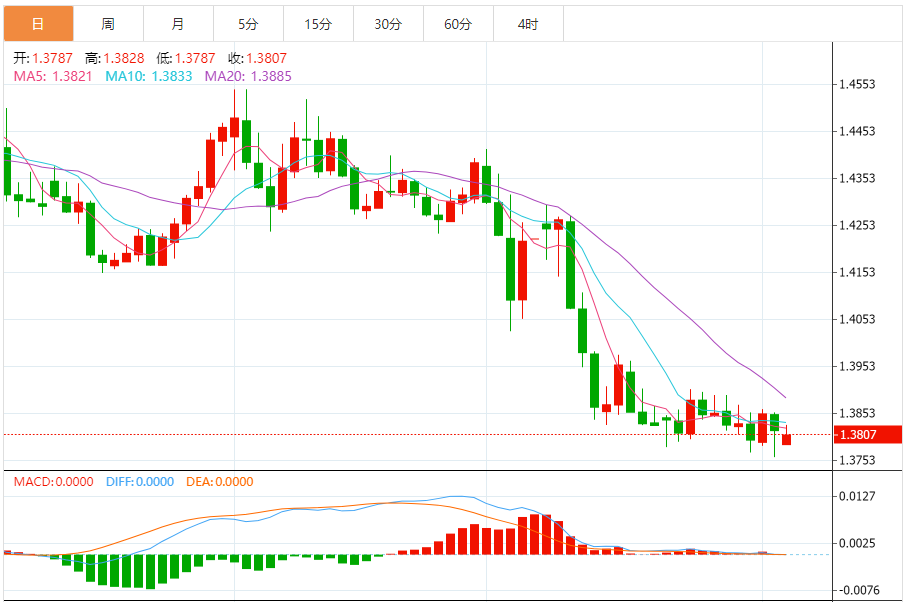Click the 1.4253 price axis label

858,225
